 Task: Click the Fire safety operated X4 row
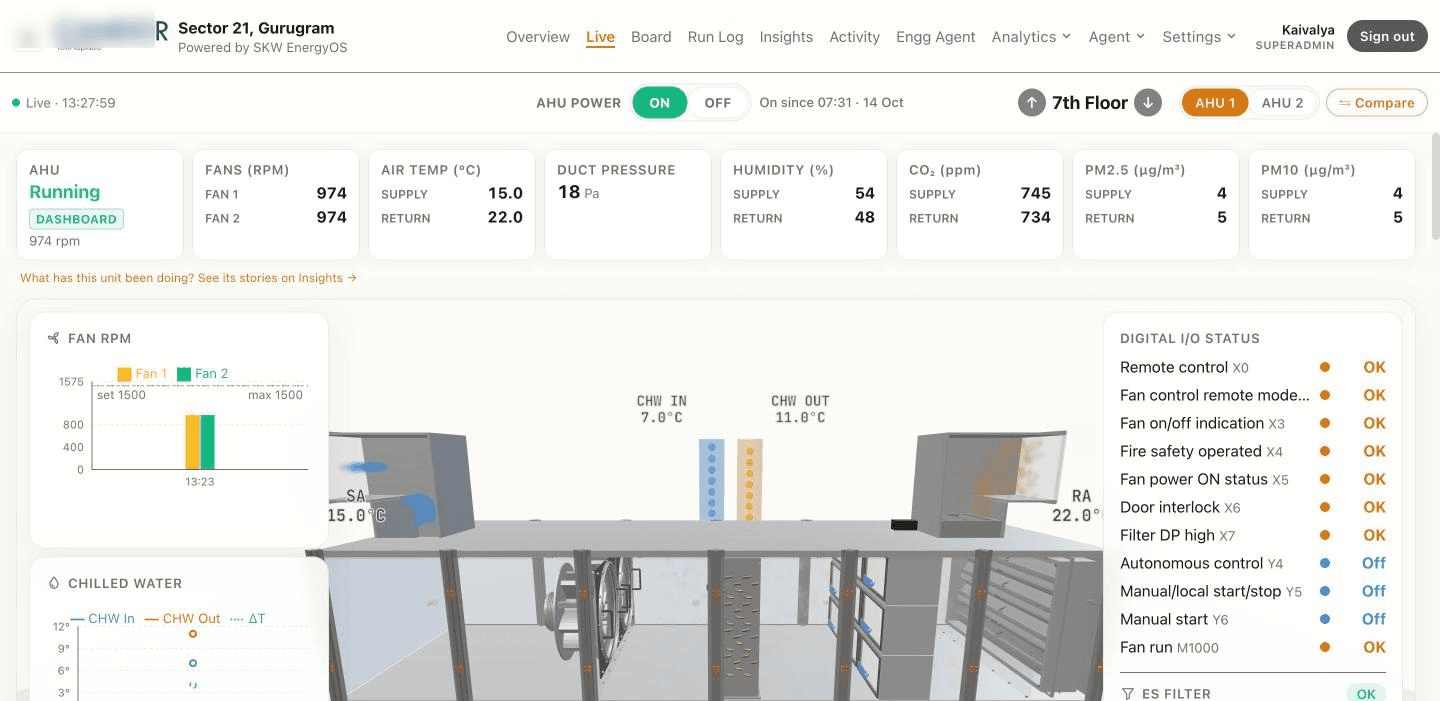[x=1253, y=451]
